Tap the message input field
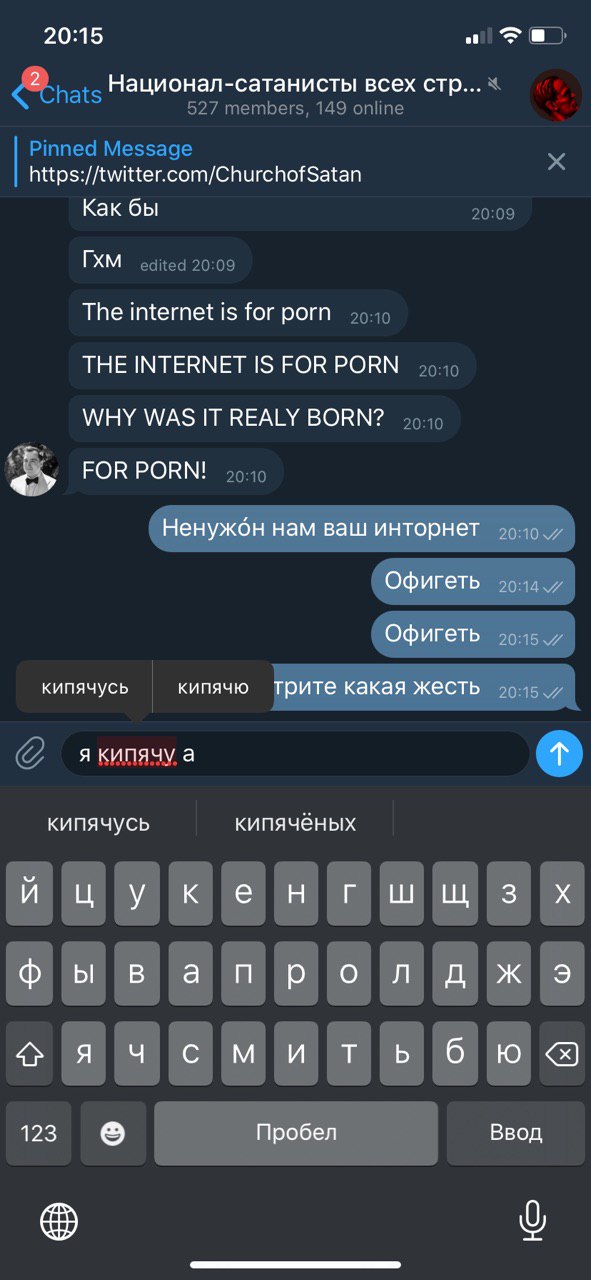The image size is (591, 1280). (295, 754)
